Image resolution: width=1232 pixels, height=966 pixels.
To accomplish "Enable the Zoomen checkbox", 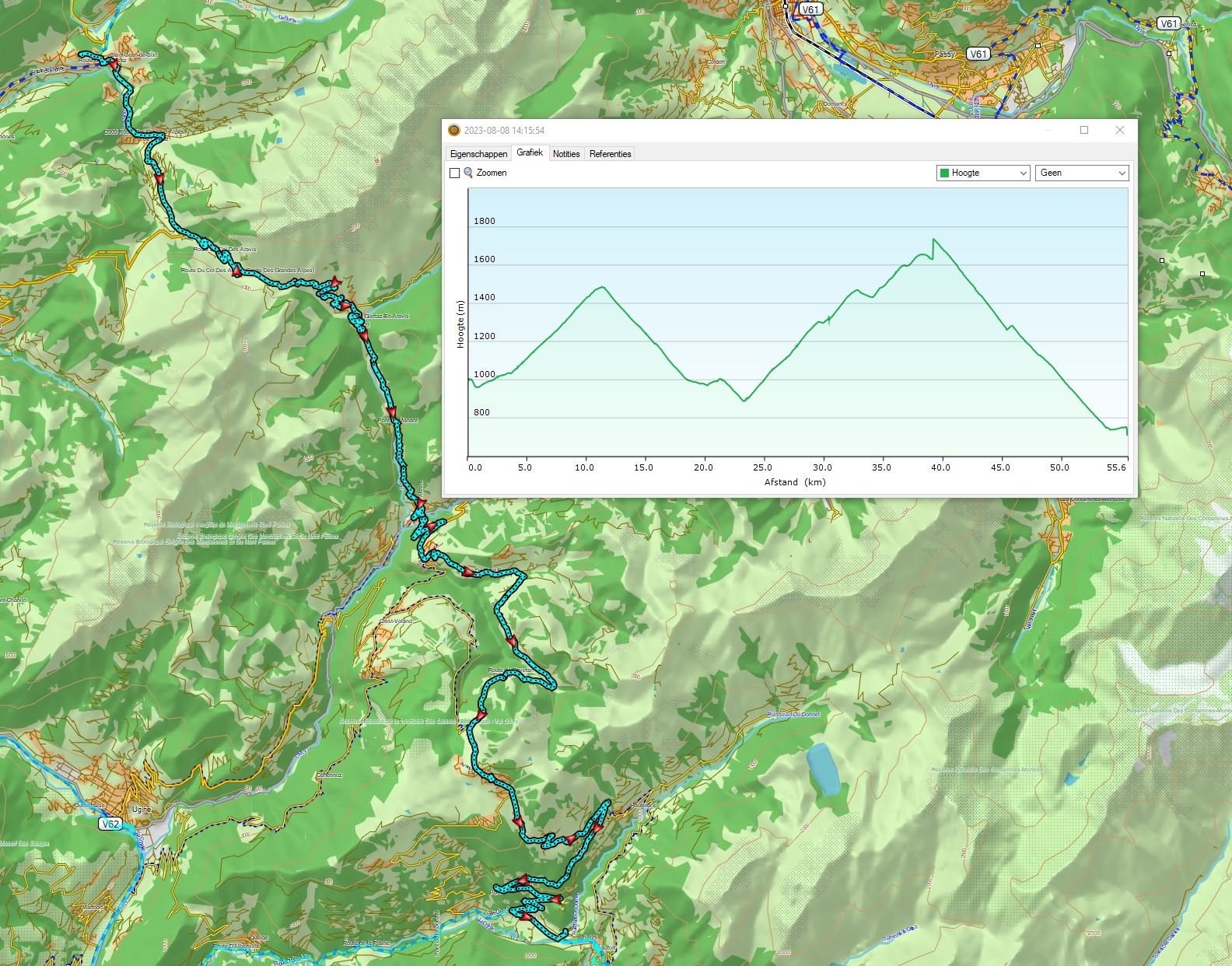I will coord(455,173).
